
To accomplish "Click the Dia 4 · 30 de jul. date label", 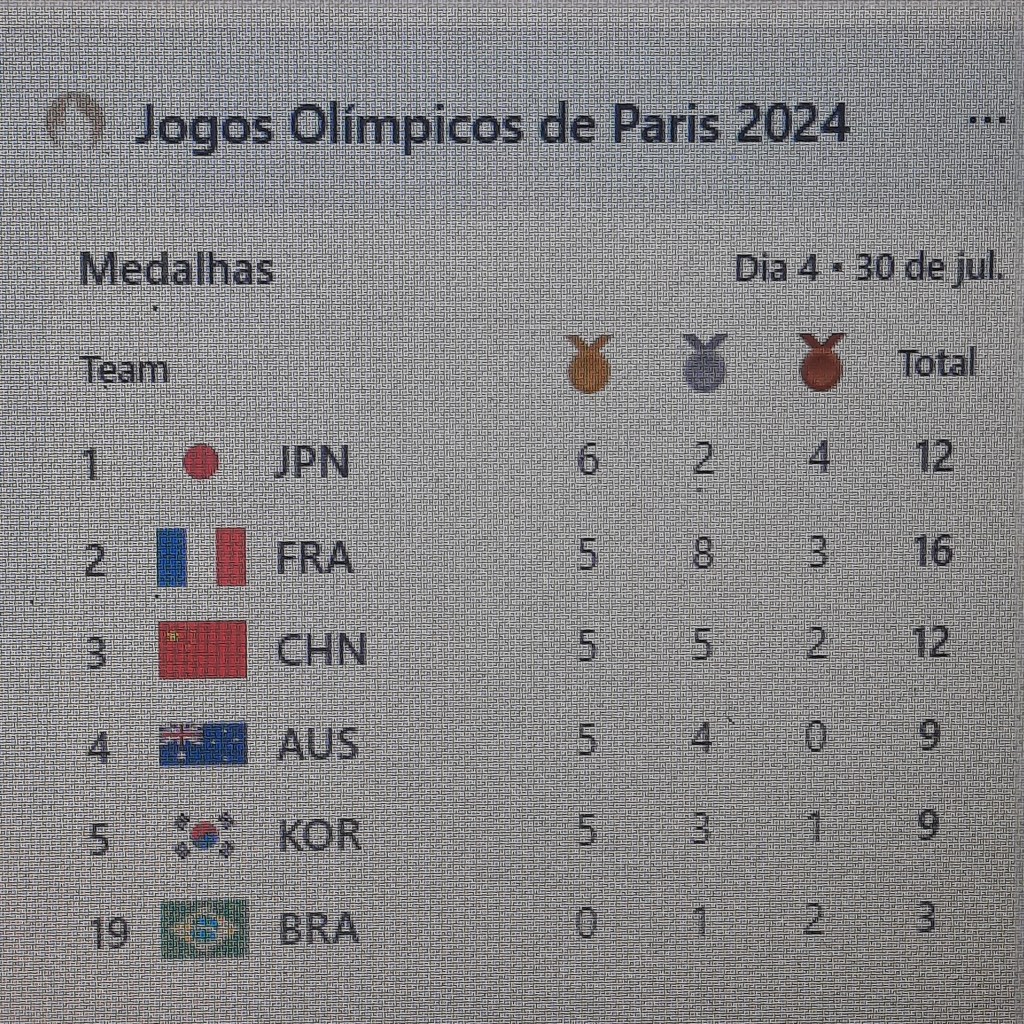I will coord(868,268).
